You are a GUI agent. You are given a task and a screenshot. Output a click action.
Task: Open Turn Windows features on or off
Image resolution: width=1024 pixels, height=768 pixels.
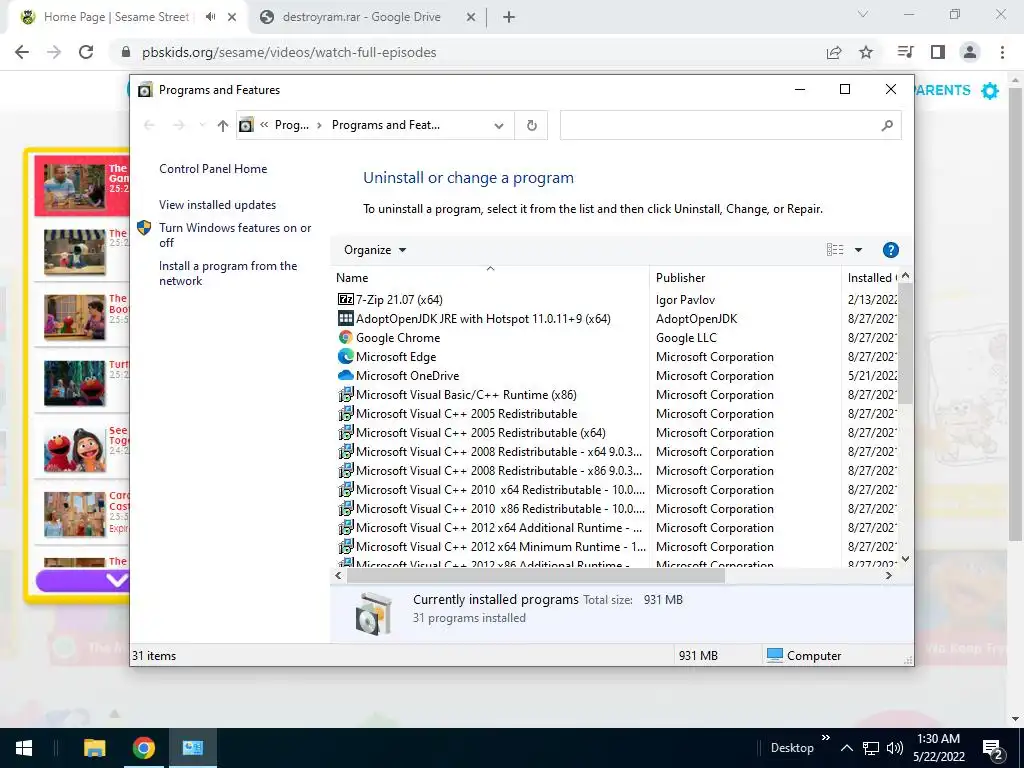pyautogui.click(x=235, y=235)
